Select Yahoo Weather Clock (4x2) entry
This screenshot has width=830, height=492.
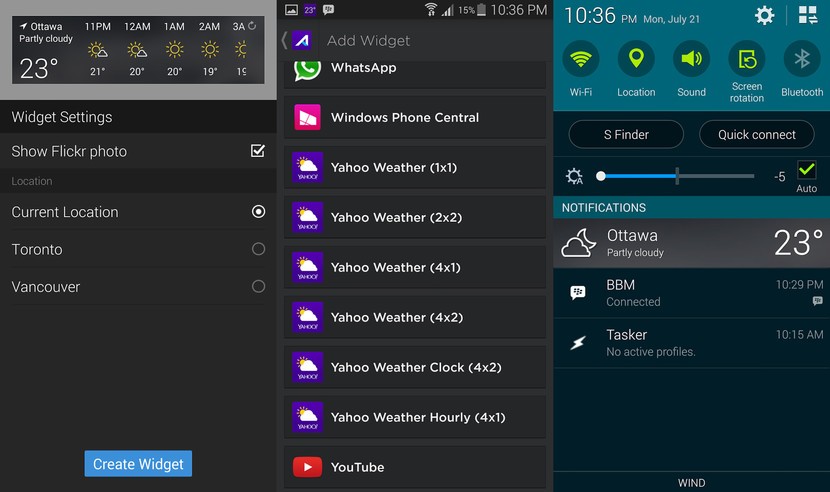(414, 367)
